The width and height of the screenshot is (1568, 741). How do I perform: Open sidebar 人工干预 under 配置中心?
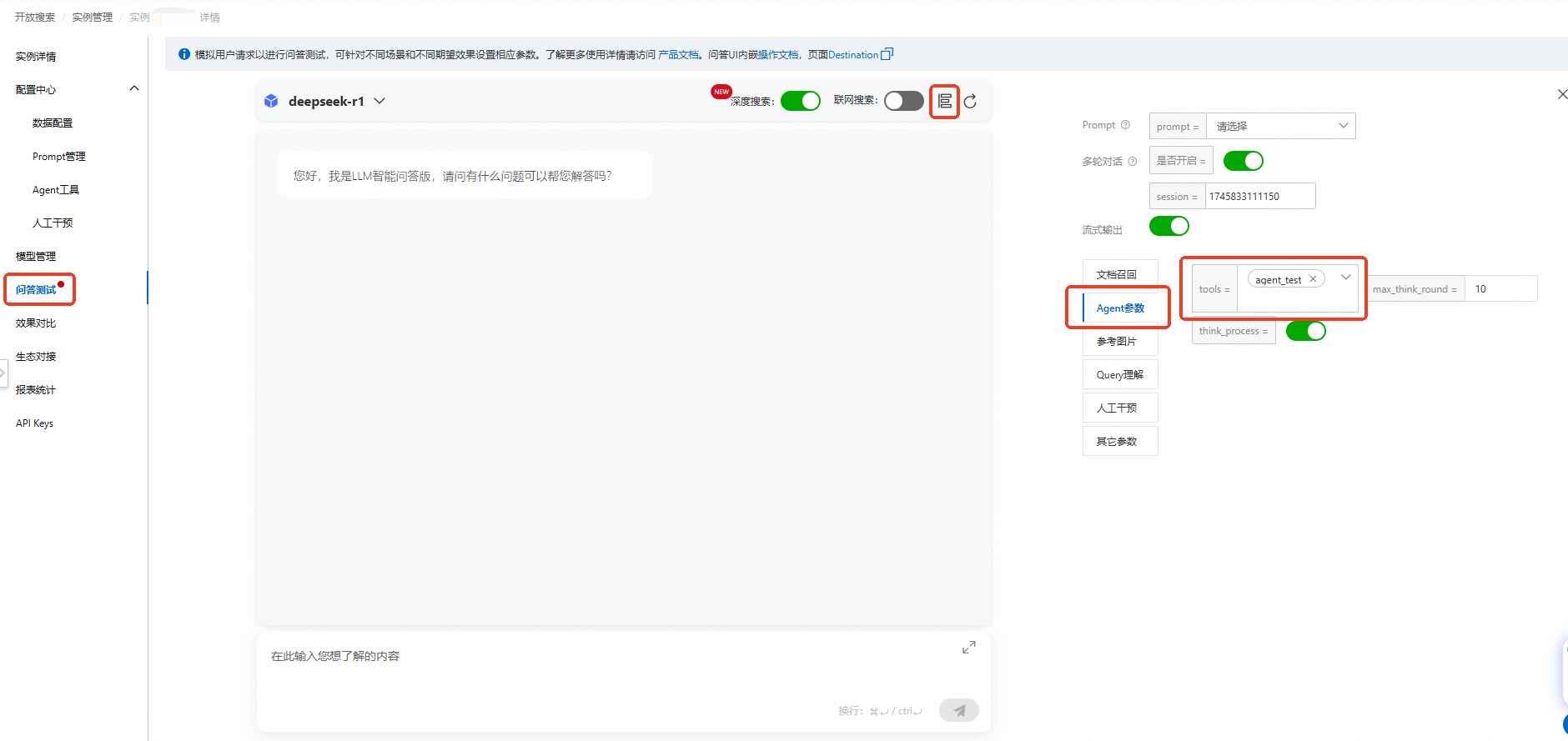tap(53, 223)
